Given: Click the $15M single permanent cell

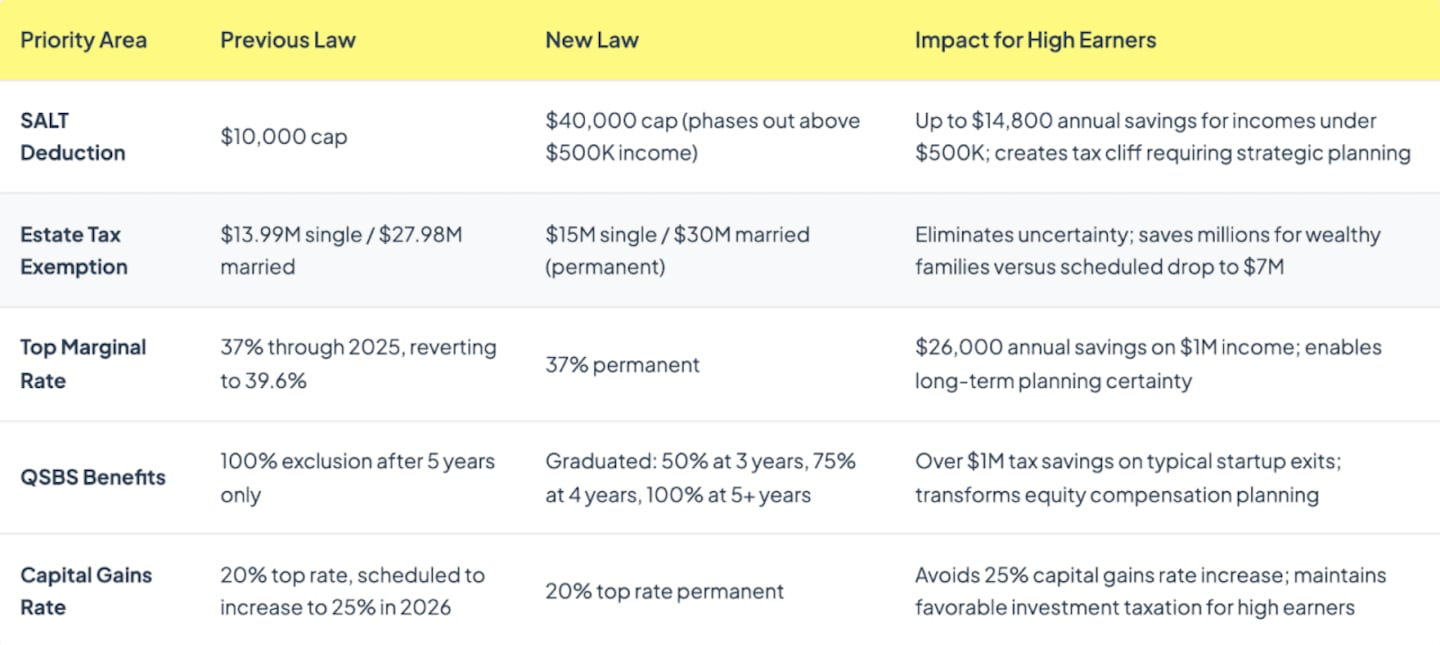Looking at the screenshot, I should point(677,251).
